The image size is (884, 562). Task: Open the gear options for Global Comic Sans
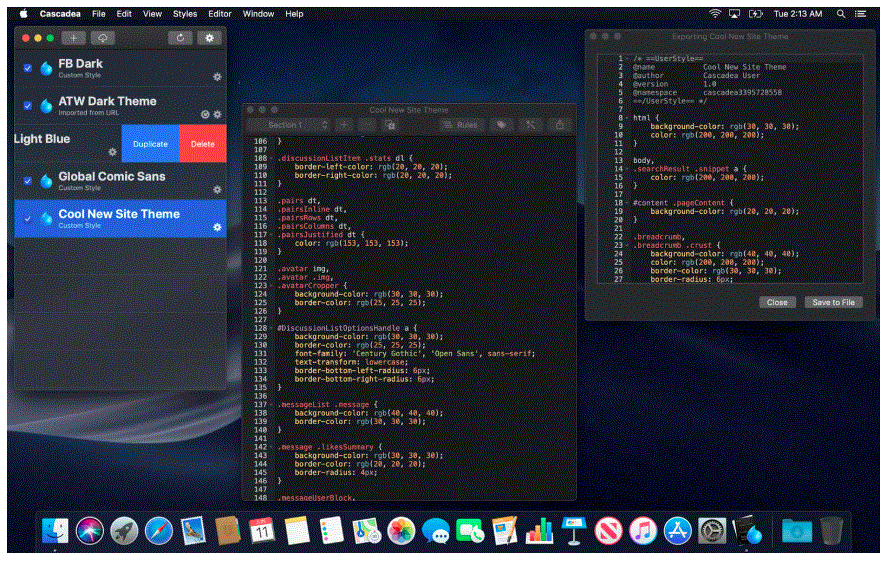click(217, 189)
